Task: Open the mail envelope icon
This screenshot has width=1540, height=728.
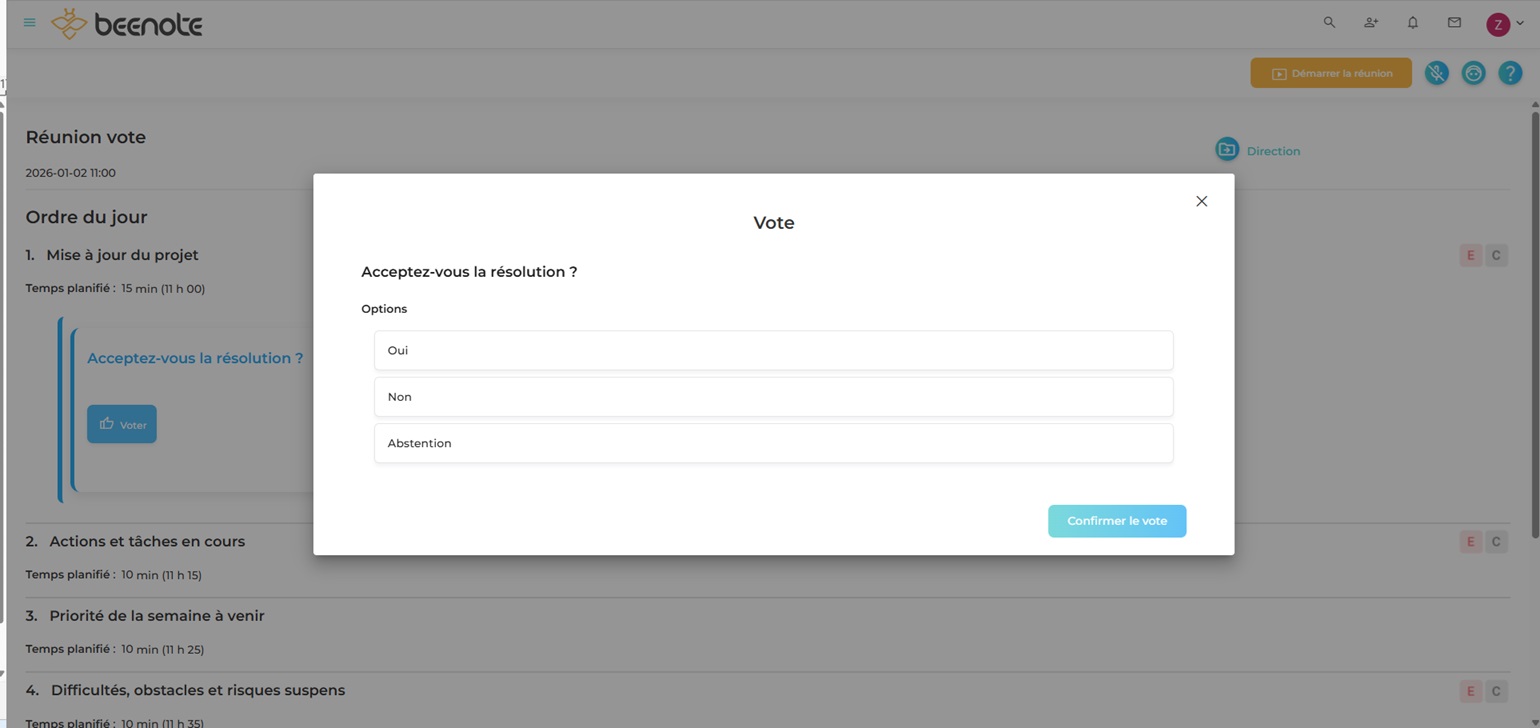Action: [1454, 22]
